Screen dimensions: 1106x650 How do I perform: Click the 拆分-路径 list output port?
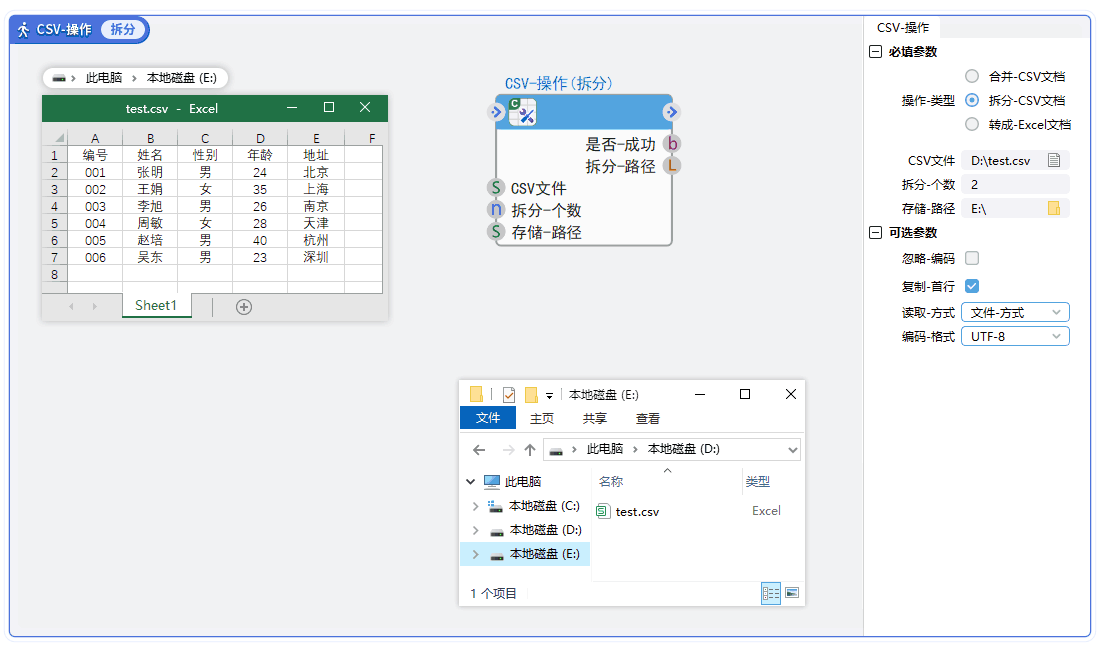click(x=672, y=166)
